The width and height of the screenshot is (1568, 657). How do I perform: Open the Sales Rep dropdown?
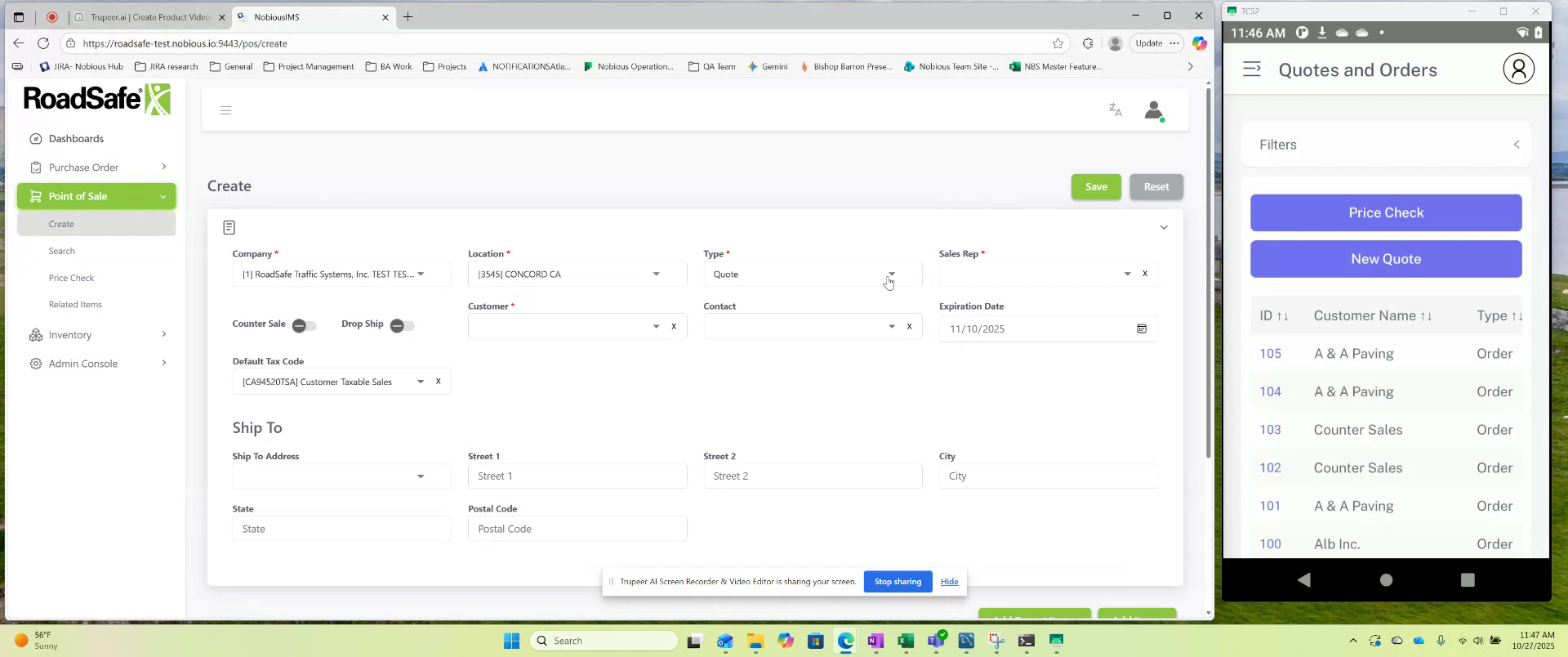coord(1127,274)
